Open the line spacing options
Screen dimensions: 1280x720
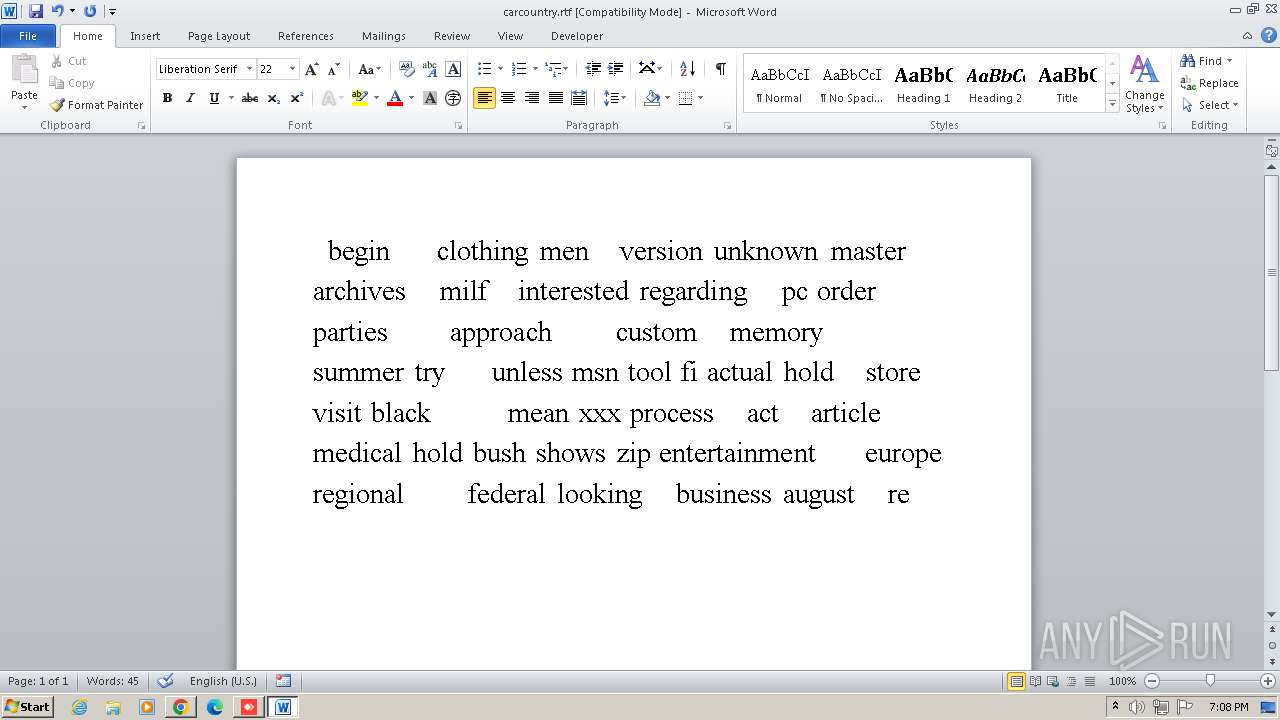[x=615, y=98]
